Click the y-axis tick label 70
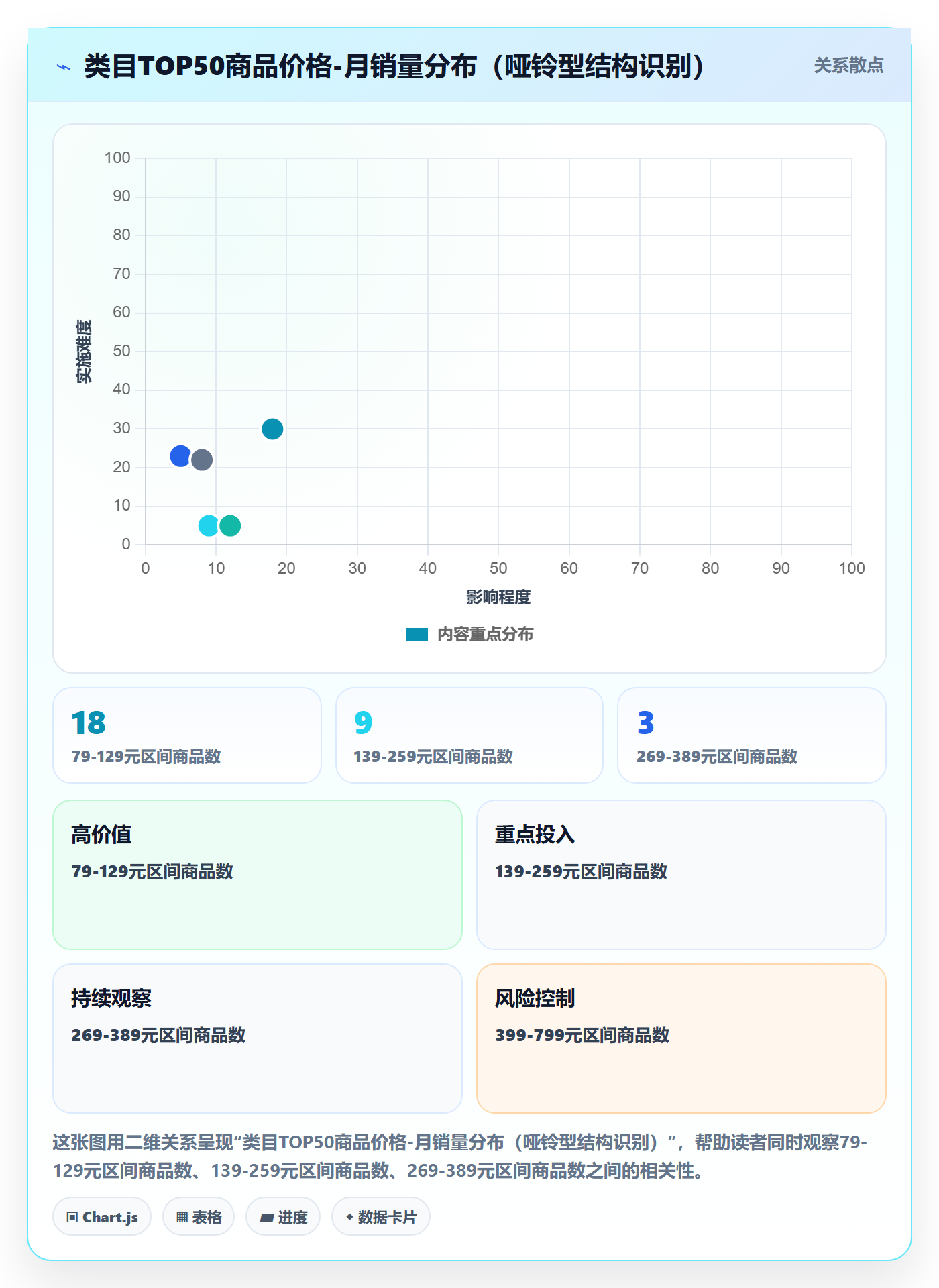This screenshot has height=1288, width=939. point(121,274)
